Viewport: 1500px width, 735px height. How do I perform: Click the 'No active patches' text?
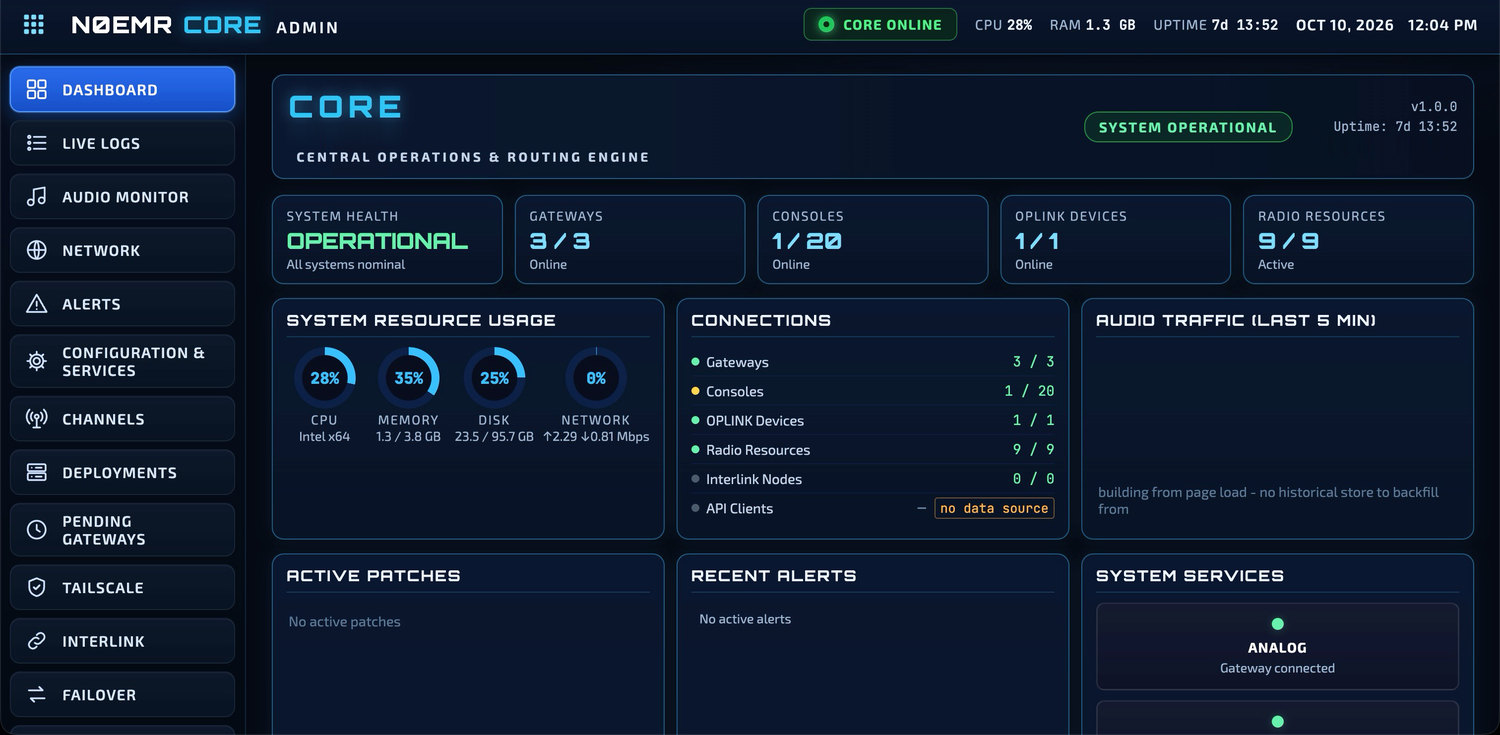pyautogui.click(x=344, y=622)
